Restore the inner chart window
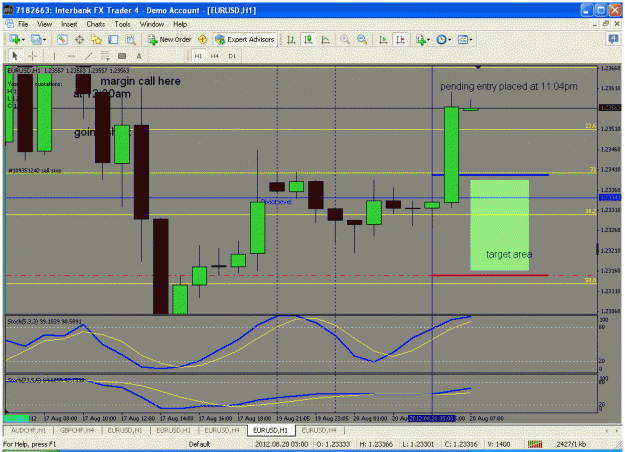This screenshot has width=625, height=452. click(x=605, y=24)
